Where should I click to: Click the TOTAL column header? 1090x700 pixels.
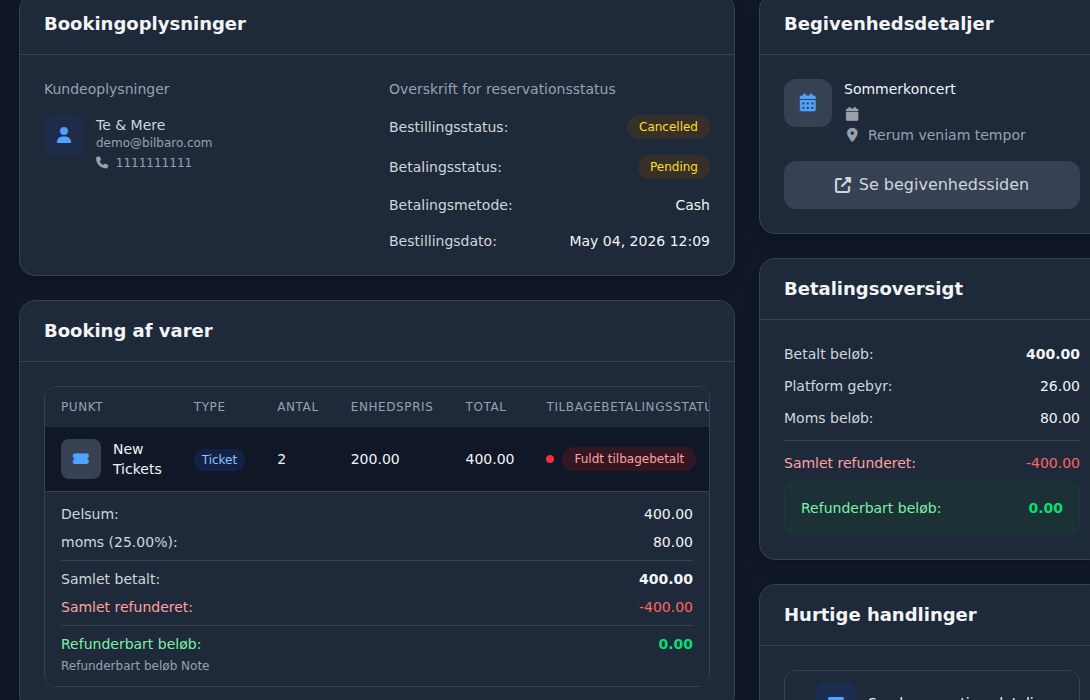point(486,407)
